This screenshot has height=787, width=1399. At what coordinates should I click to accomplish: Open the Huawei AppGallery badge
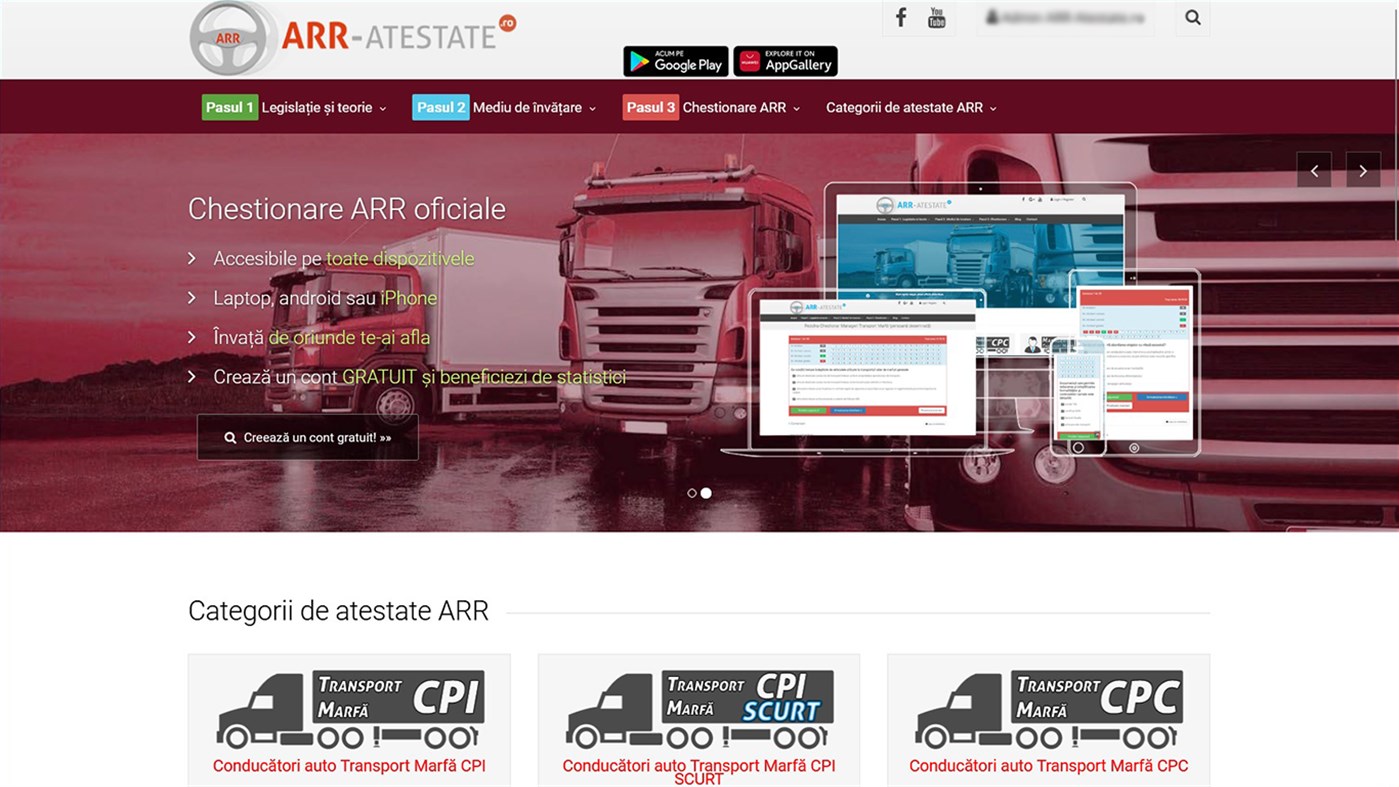click(785, 61)
